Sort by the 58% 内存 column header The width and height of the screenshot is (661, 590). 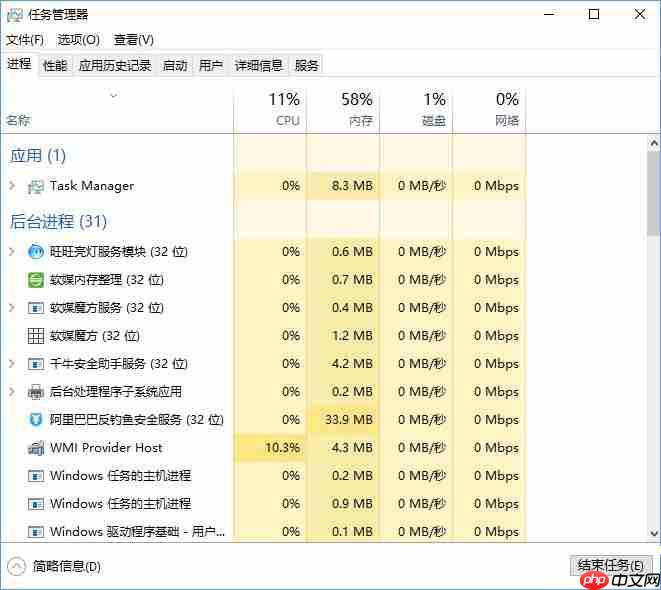pos(343,109)
